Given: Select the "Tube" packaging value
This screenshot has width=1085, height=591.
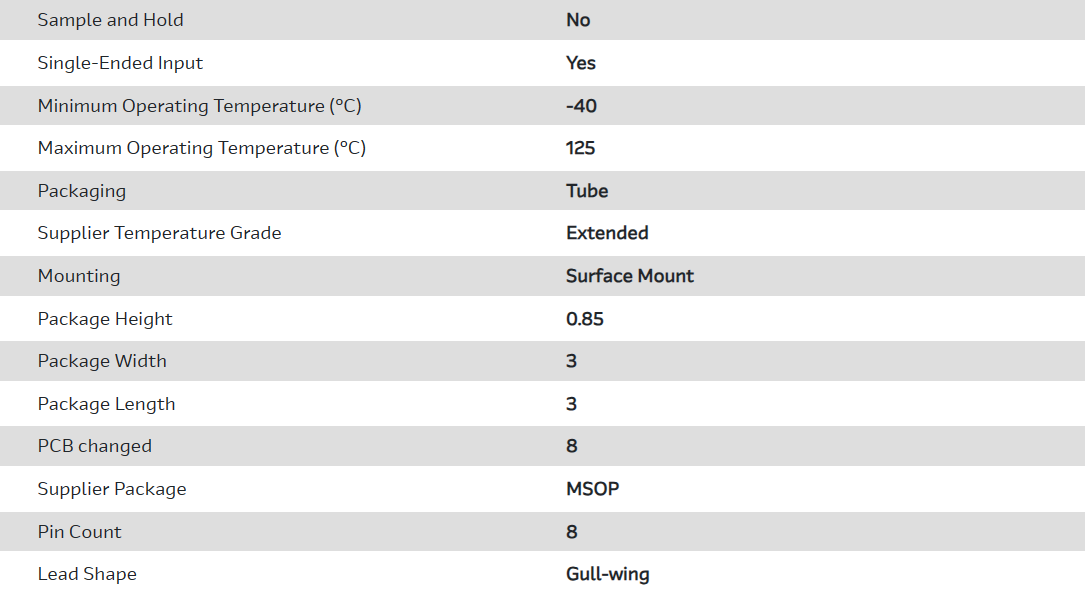Looking at the screenshot, I should click(587, 191).
